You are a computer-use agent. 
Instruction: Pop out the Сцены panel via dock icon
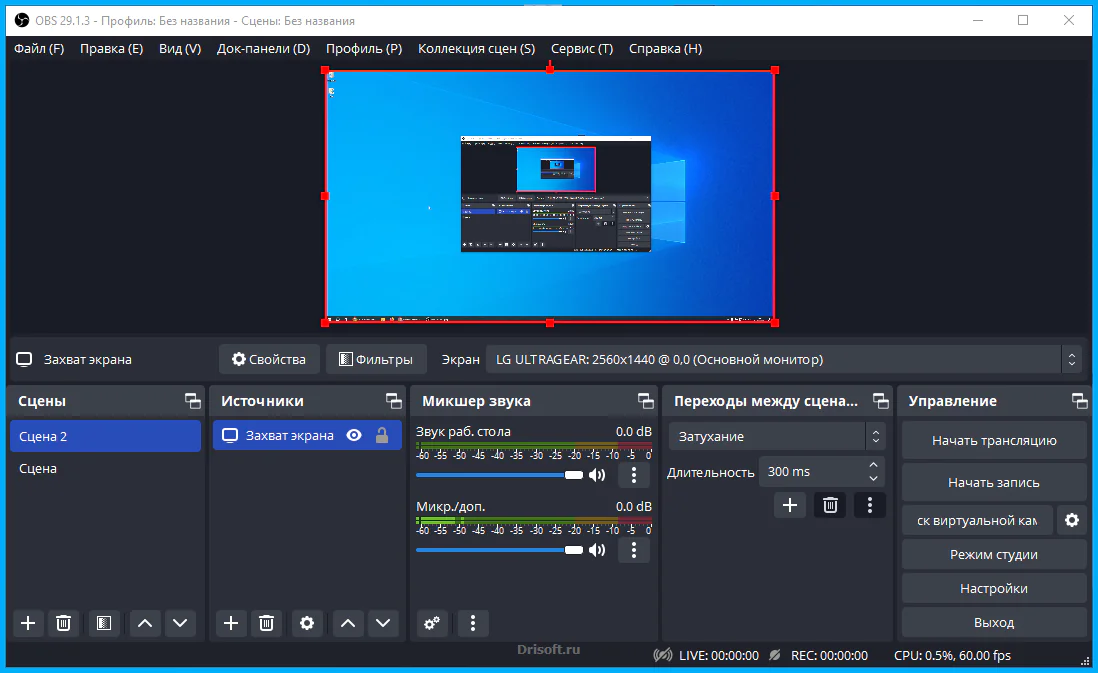point(192,400)
